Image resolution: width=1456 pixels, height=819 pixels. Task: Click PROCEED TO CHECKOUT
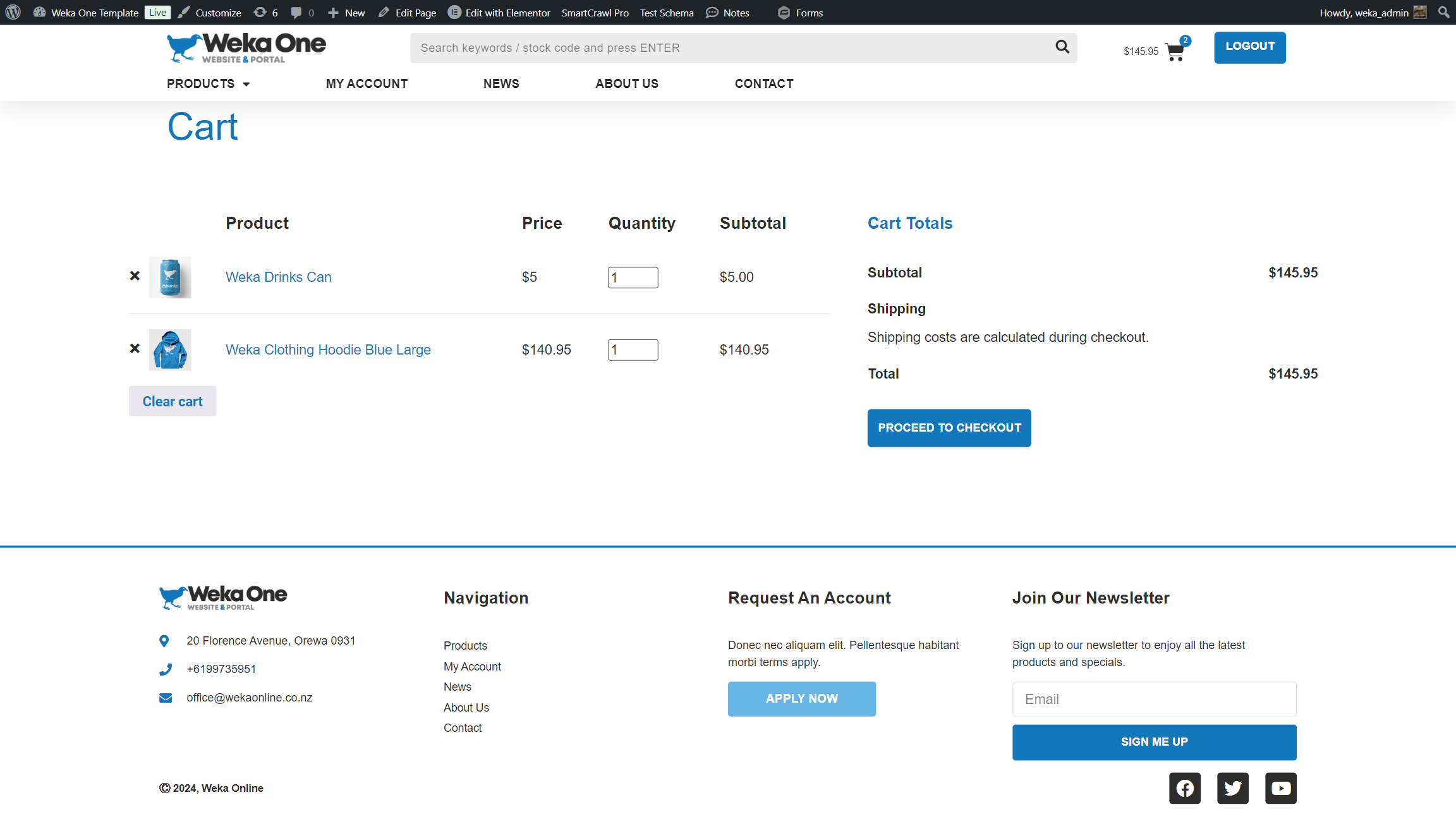click(x=949, y=428)
